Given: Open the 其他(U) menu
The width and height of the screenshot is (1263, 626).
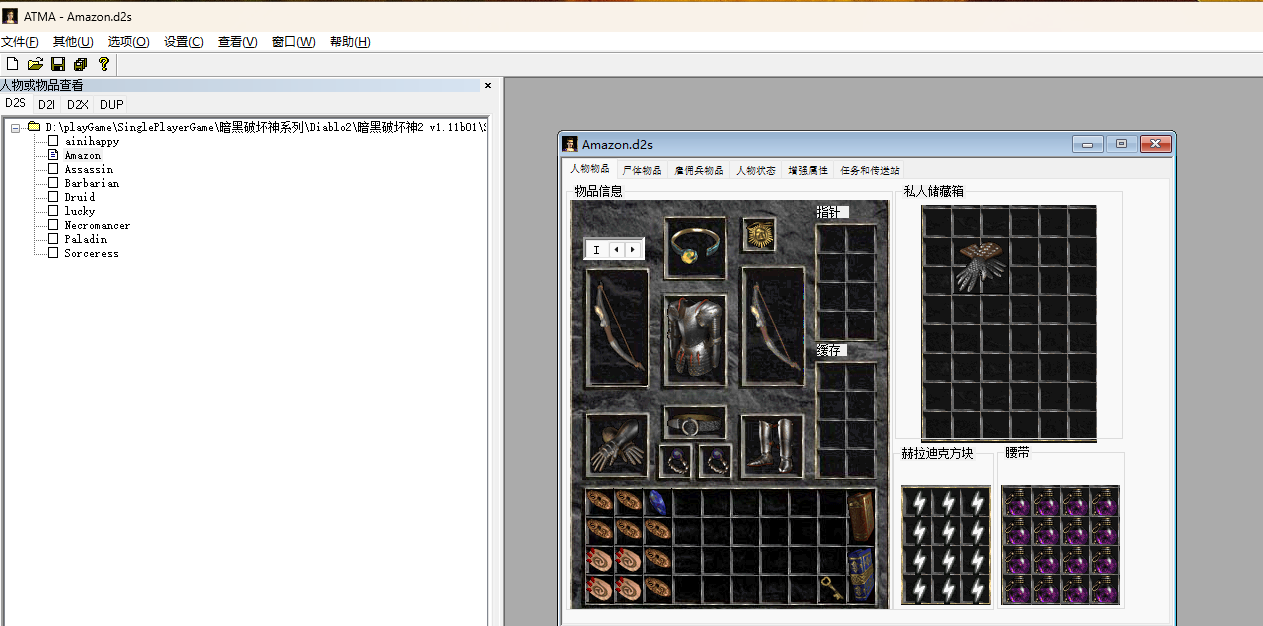Looking at the screenshot, I should click(x=73, y=41).
